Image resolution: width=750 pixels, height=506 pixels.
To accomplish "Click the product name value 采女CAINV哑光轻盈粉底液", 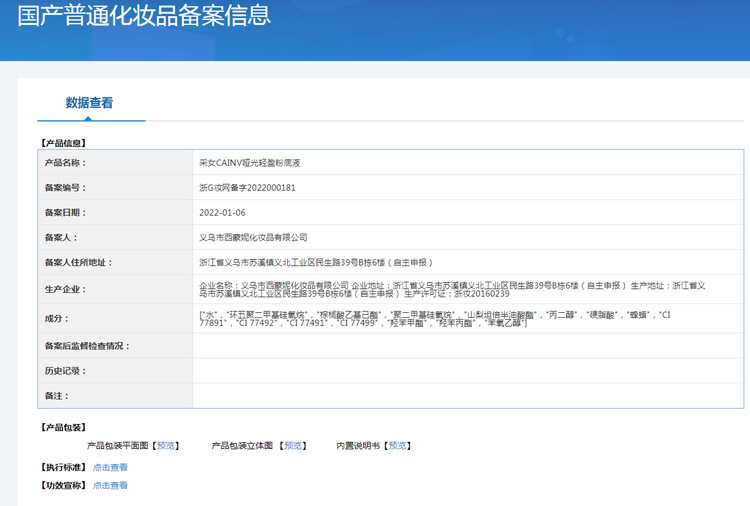I will 250,163.
